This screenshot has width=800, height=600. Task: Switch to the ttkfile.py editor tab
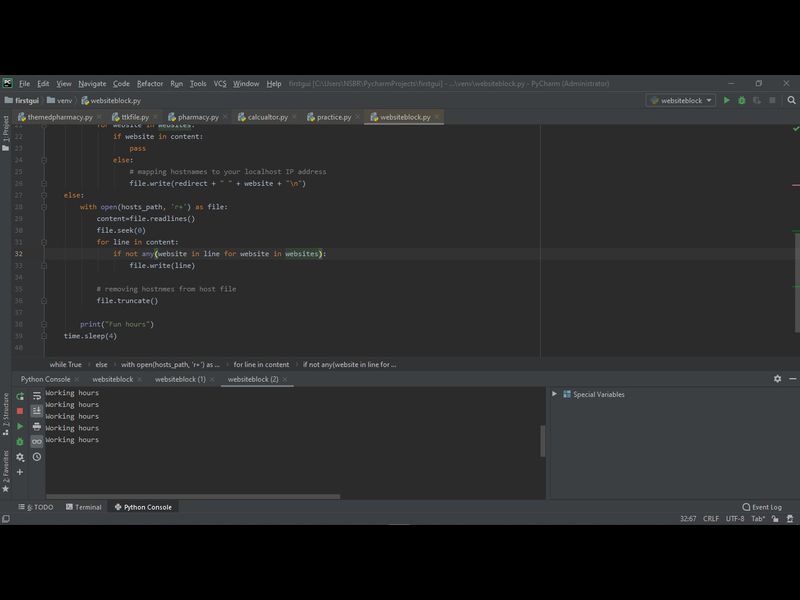click(x=135, y=117)
